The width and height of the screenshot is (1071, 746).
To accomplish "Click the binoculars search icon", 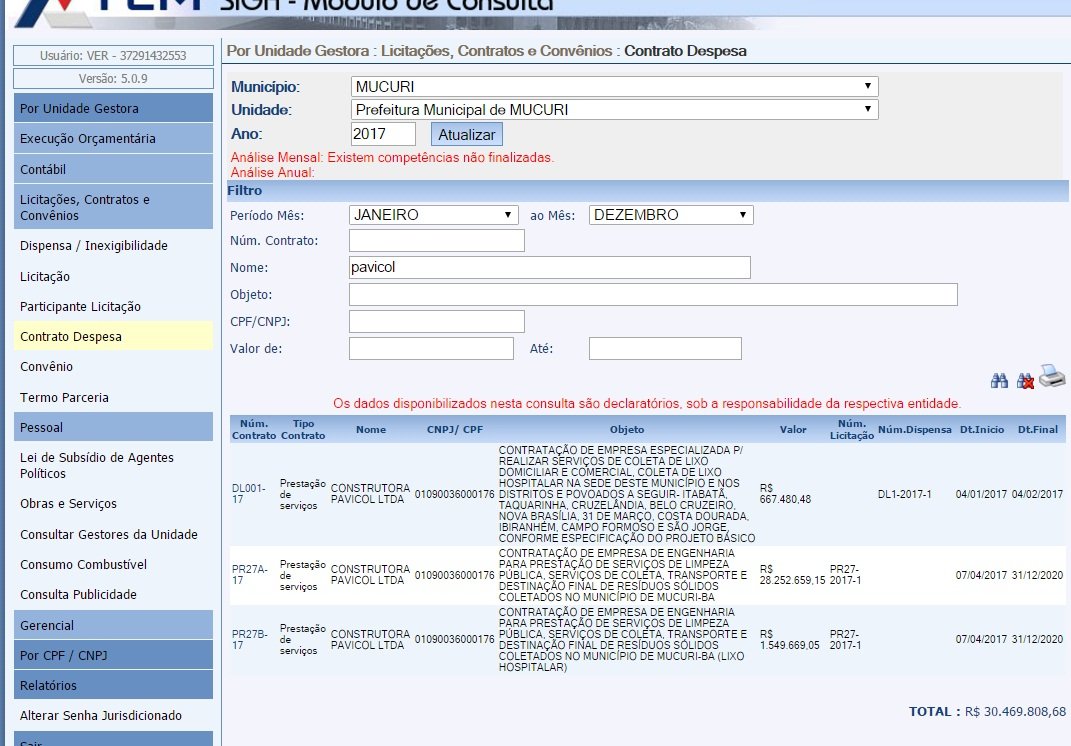I will (998, 381).
